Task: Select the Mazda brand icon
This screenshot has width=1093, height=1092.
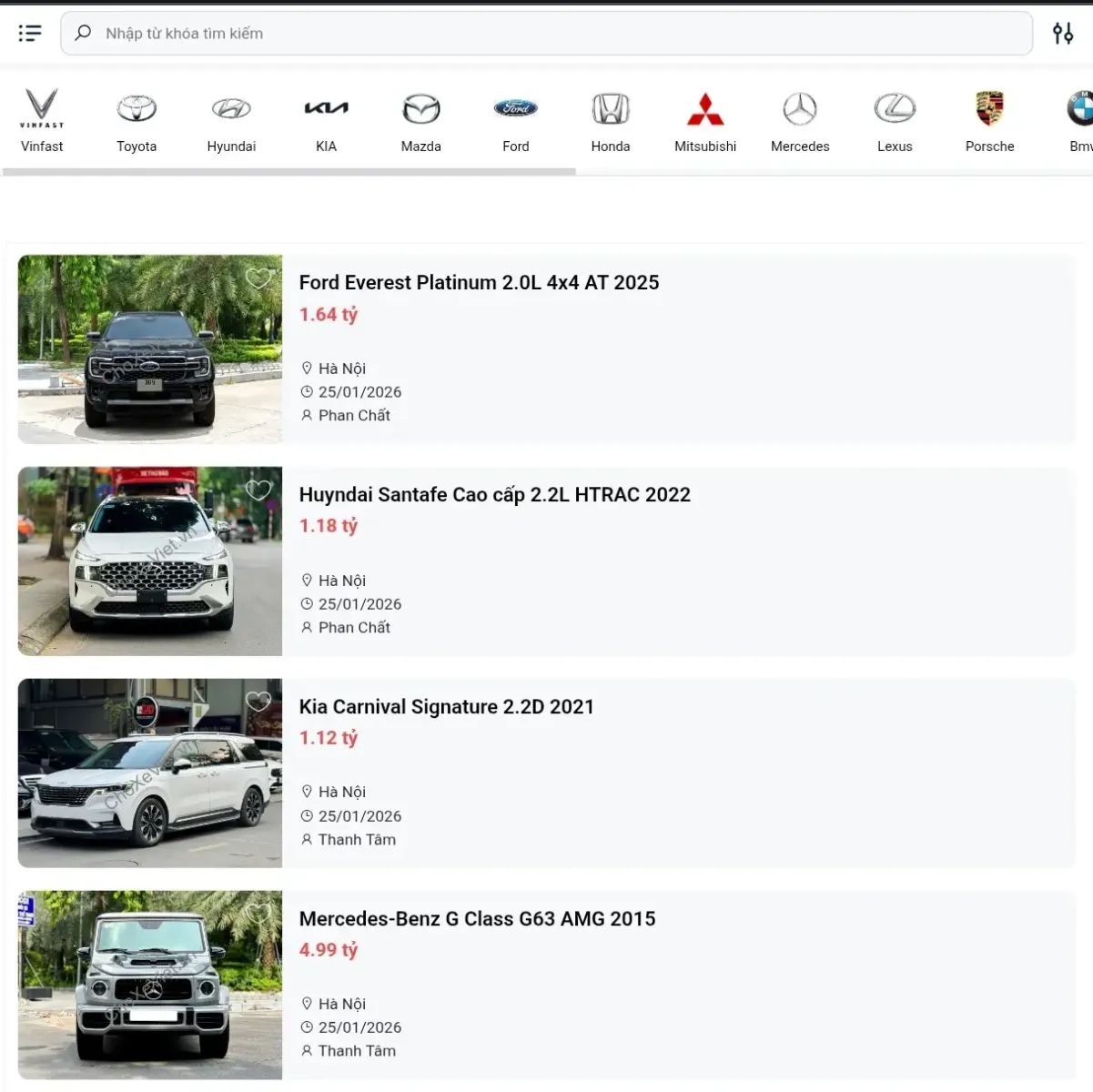Action: [420, 109]
